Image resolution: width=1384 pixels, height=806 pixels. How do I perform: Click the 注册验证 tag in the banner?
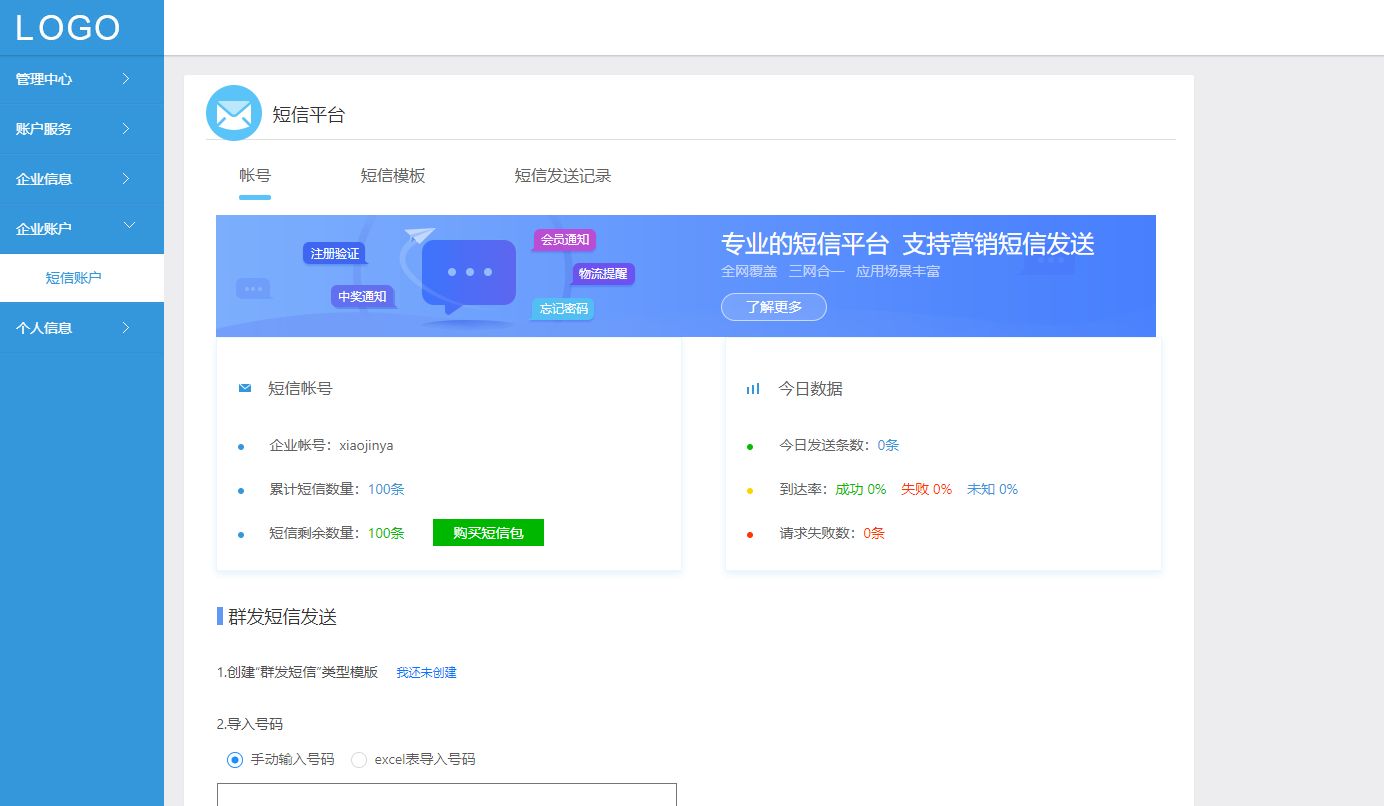click(x=334, y=254)
